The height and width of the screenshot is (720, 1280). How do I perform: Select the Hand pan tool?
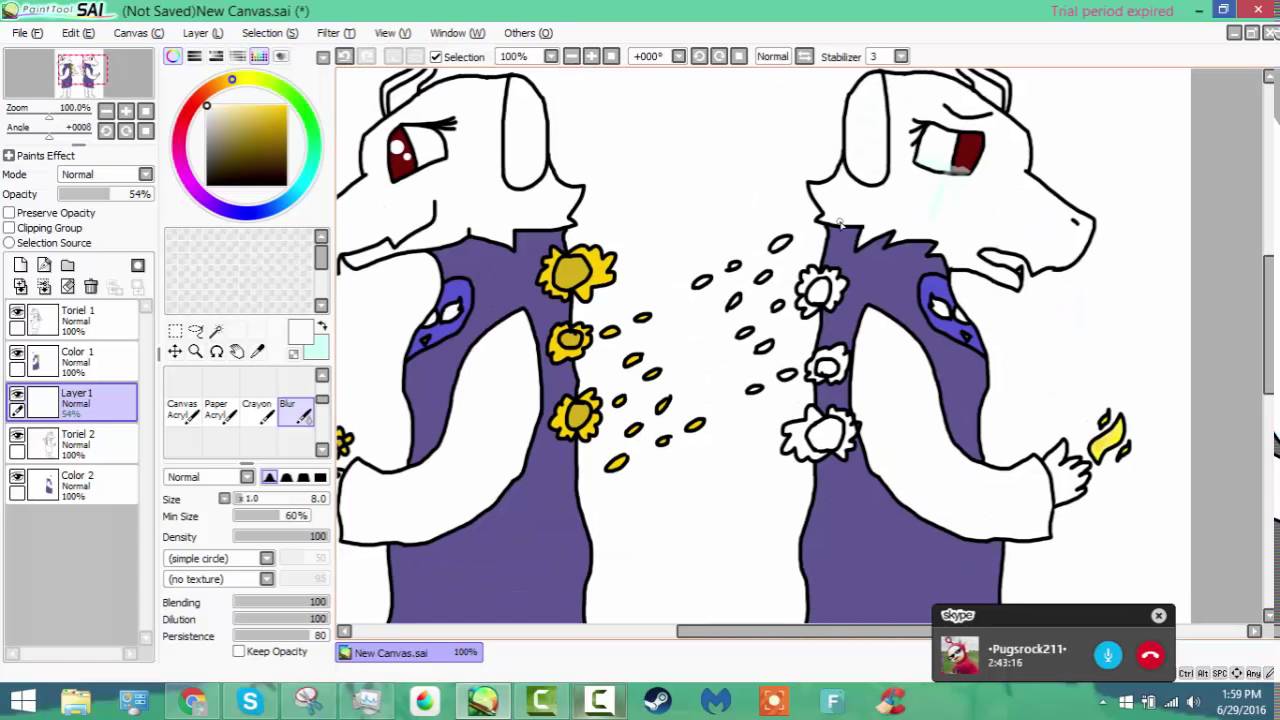pos(237,352)
